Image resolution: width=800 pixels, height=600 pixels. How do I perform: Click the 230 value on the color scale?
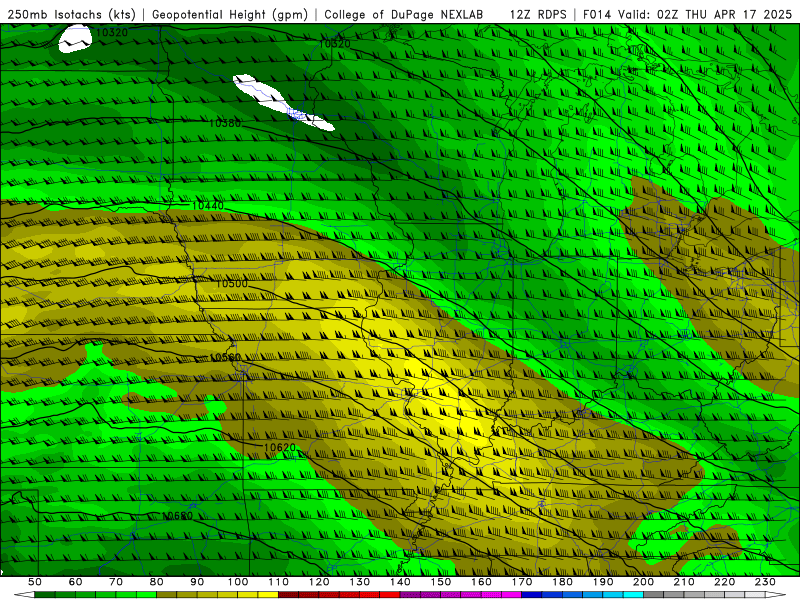[765, 582]
